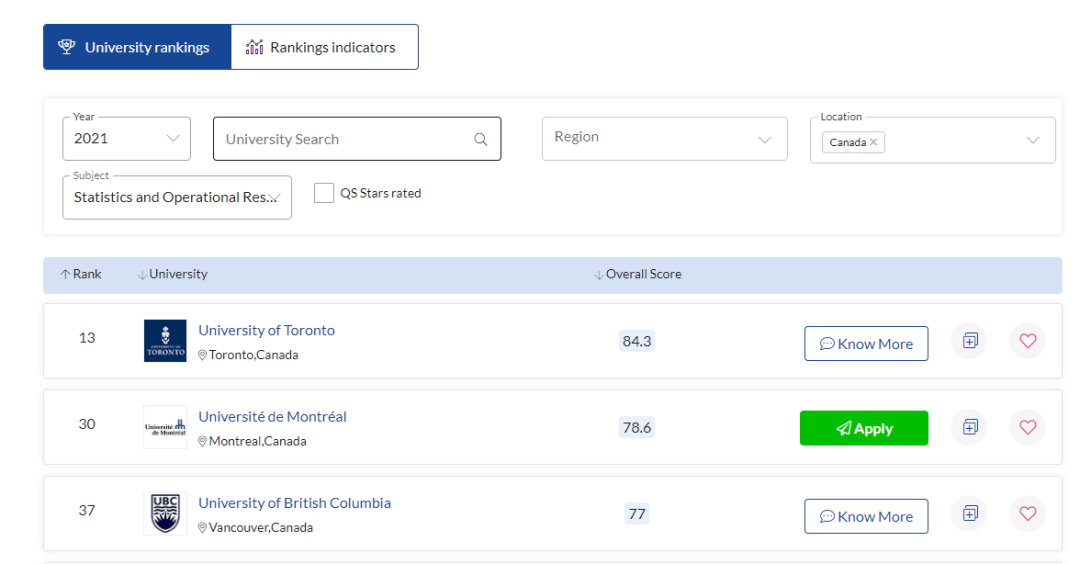Expand the Region dropdown
This screenshot has height=564, width=1080.
pyautogui.click(x=665, y=138)
